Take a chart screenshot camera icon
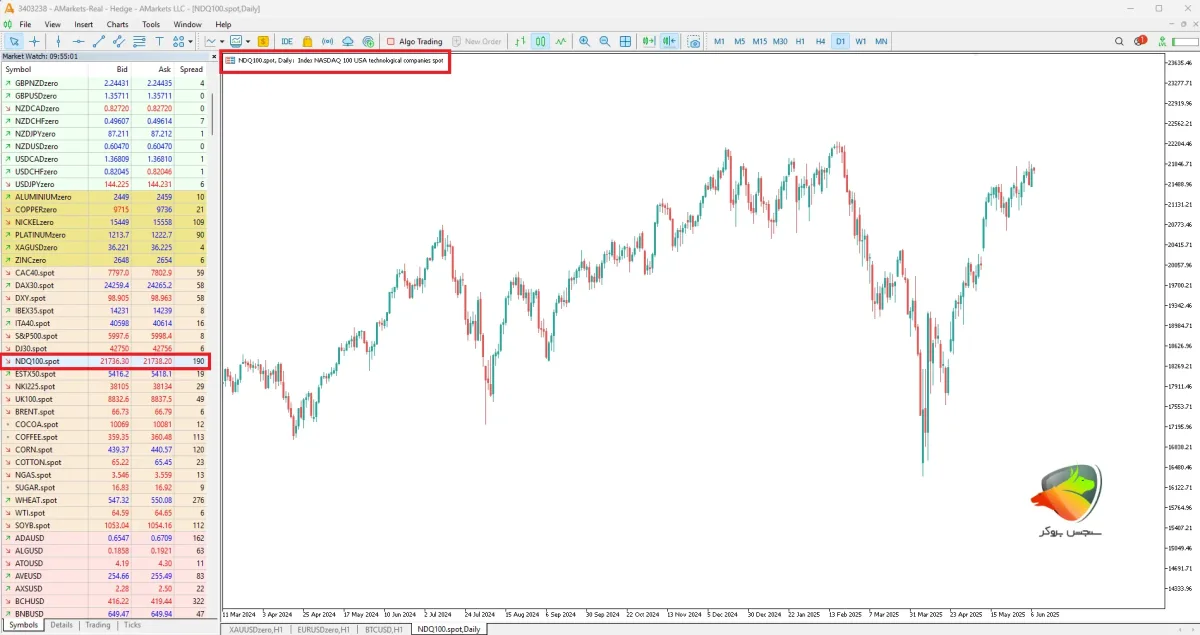 694,42
